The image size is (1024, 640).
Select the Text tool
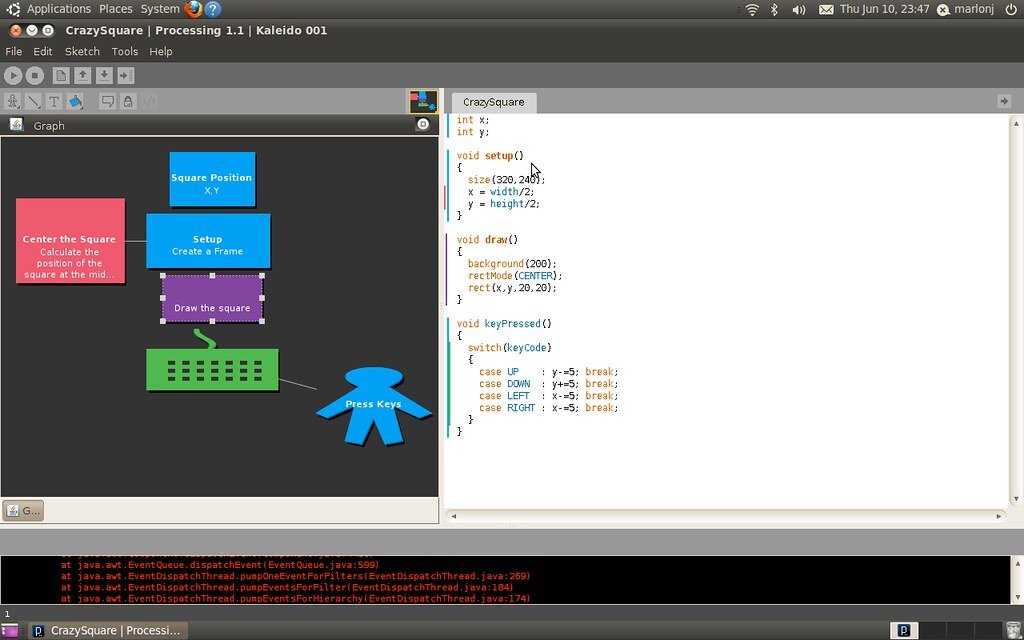click(x=54, y=101)
